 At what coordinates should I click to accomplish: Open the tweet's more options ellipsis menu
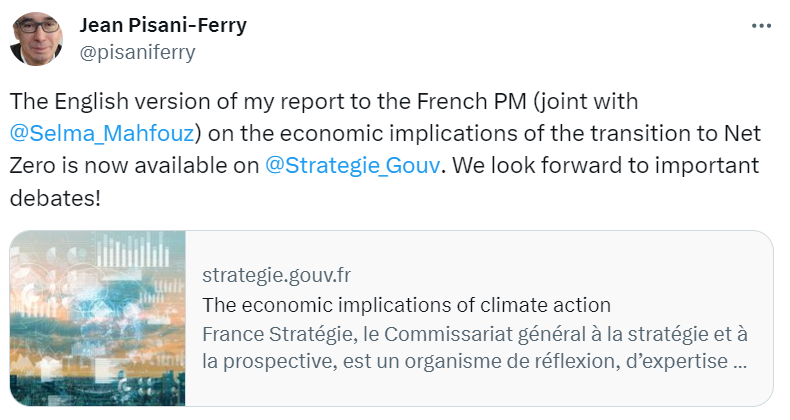click(761, 25)
